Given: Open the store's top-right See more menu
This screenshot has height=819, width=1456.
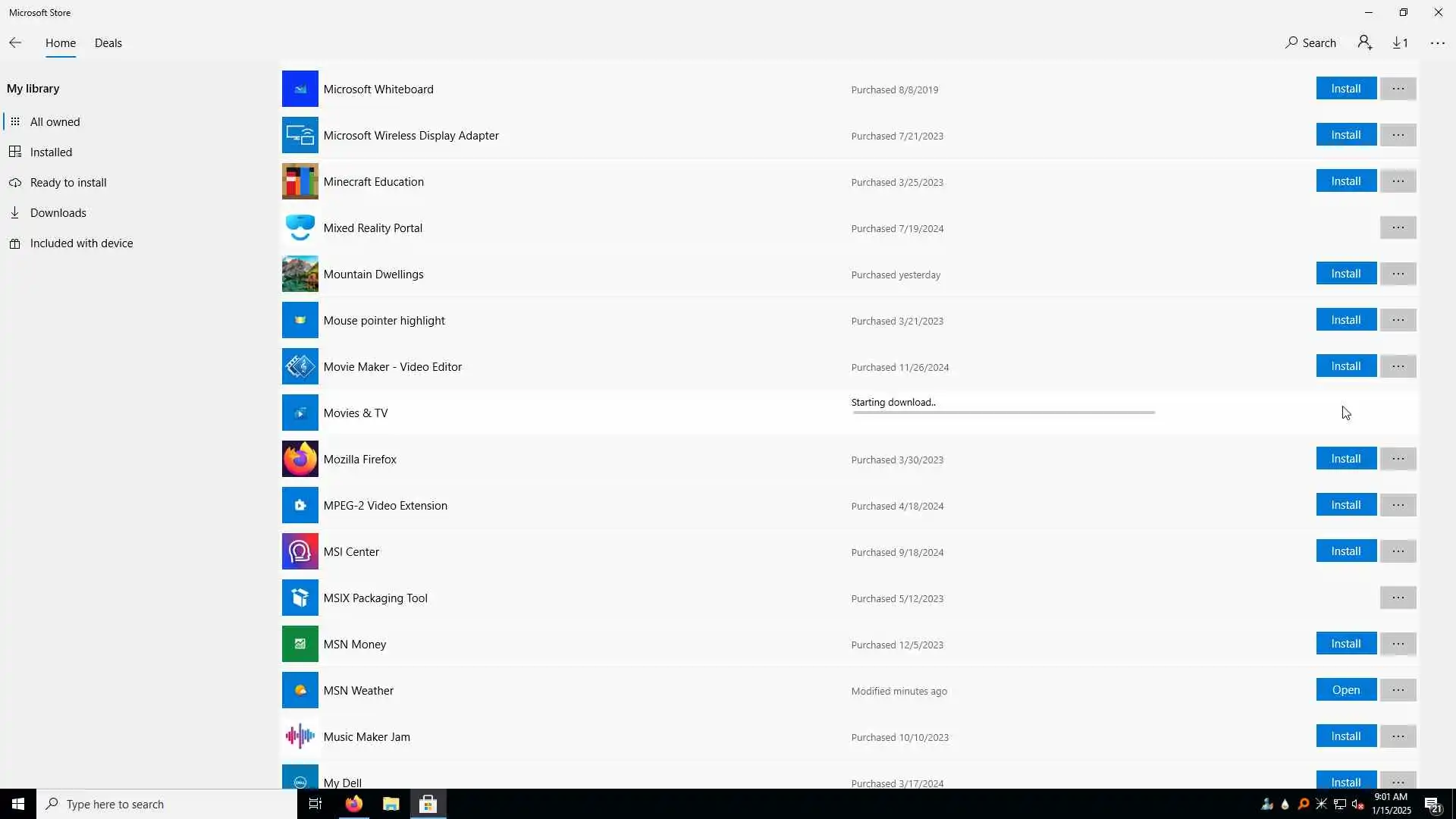Looking at the screenshot, I should pos(1437,43).
